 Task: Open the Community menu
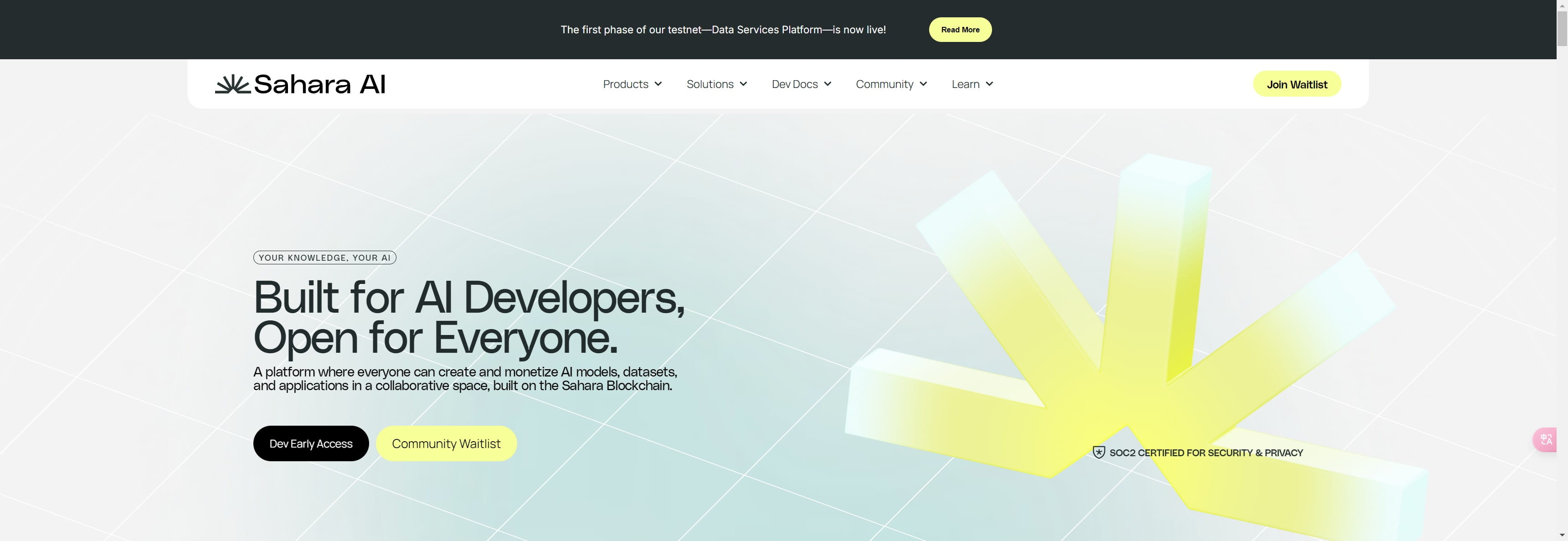(x=891, y=84)
